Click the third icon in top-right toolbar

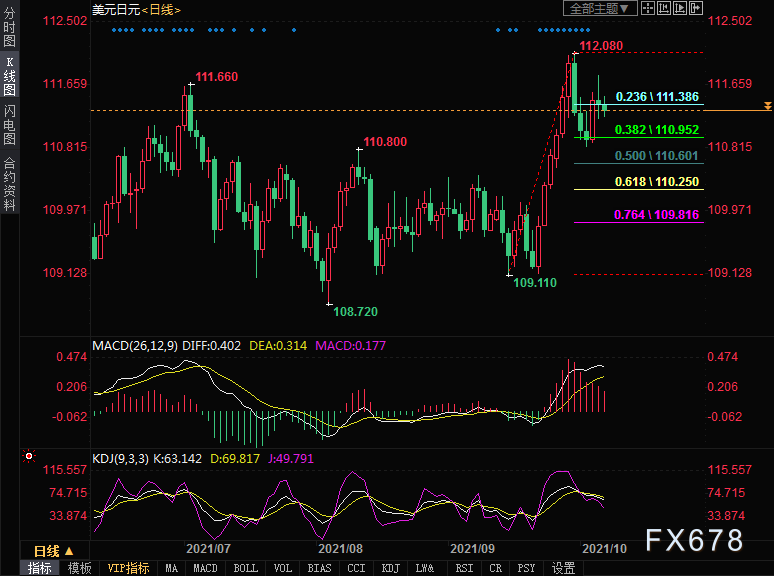coord(680,9)
